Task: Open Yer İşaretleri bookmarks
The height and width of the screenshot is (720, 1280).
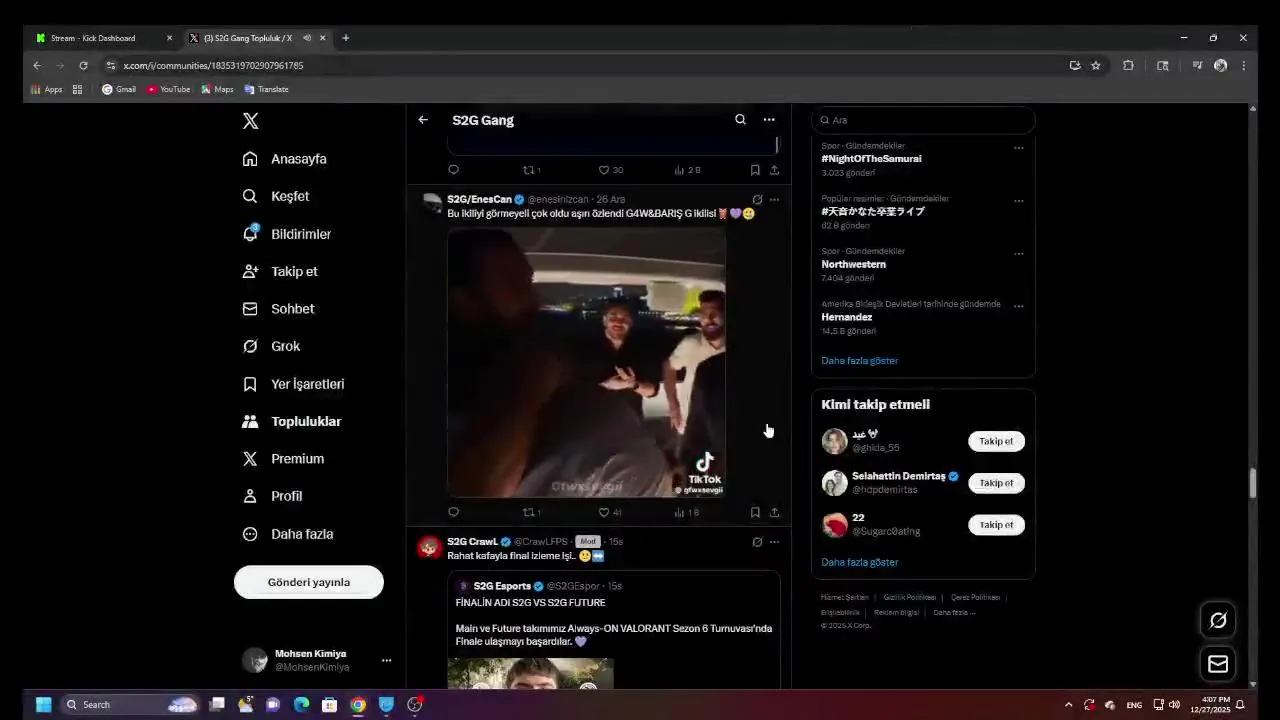Action: tap(293, 384)
